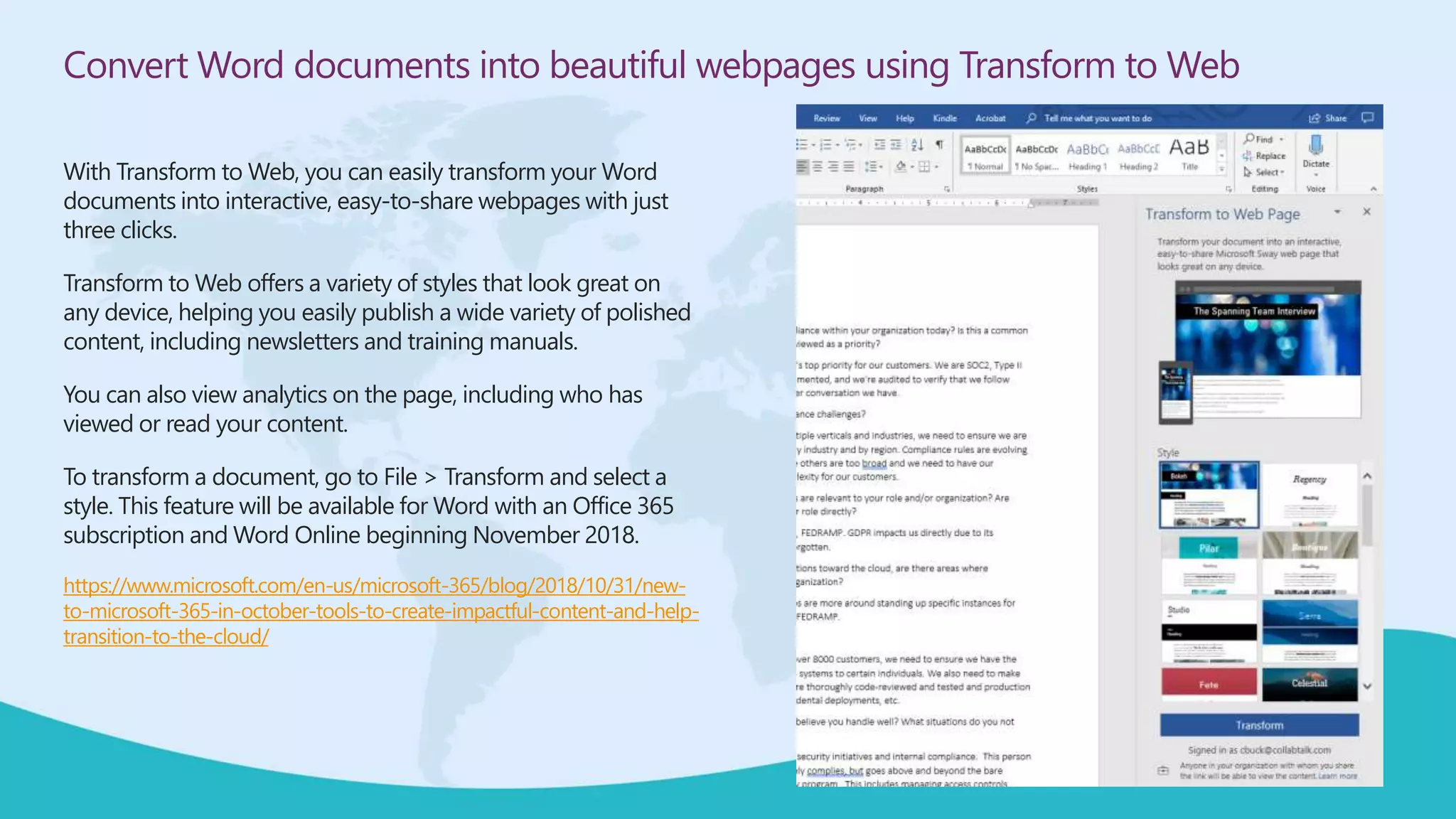1456x819 pixels.
Task: Click the Tell me what you want search box
Action: [x=1089, y=119]
